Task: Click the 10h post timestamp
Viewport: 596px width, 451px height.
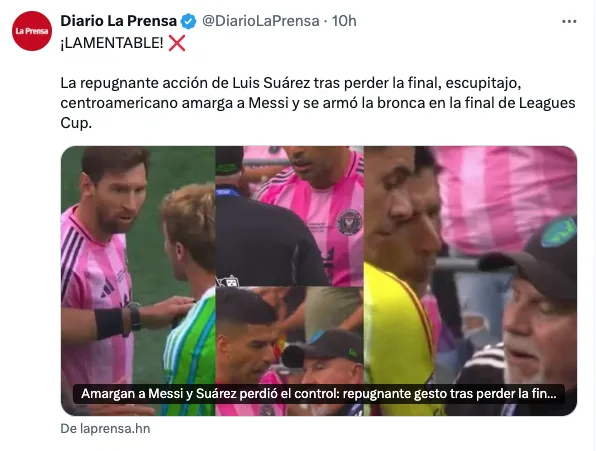Action: coord(344,21)
